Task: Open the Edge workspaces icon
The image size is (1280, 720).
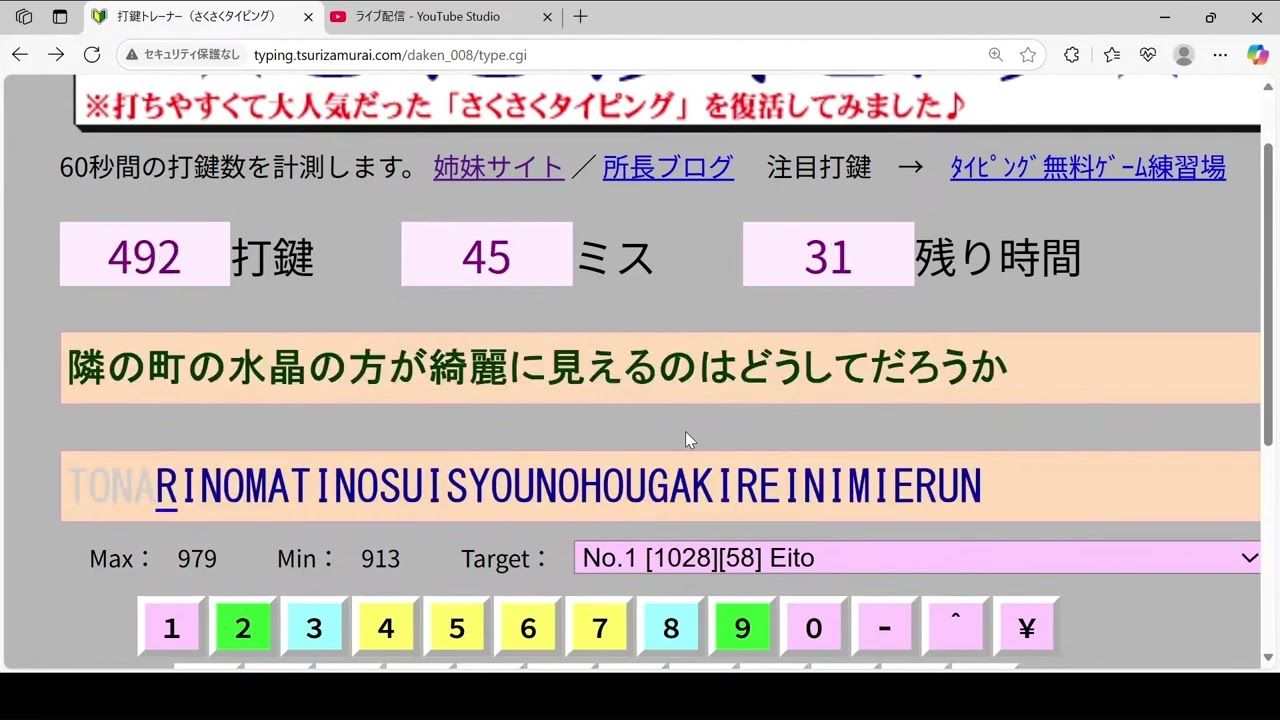Action: pos(24,17)
